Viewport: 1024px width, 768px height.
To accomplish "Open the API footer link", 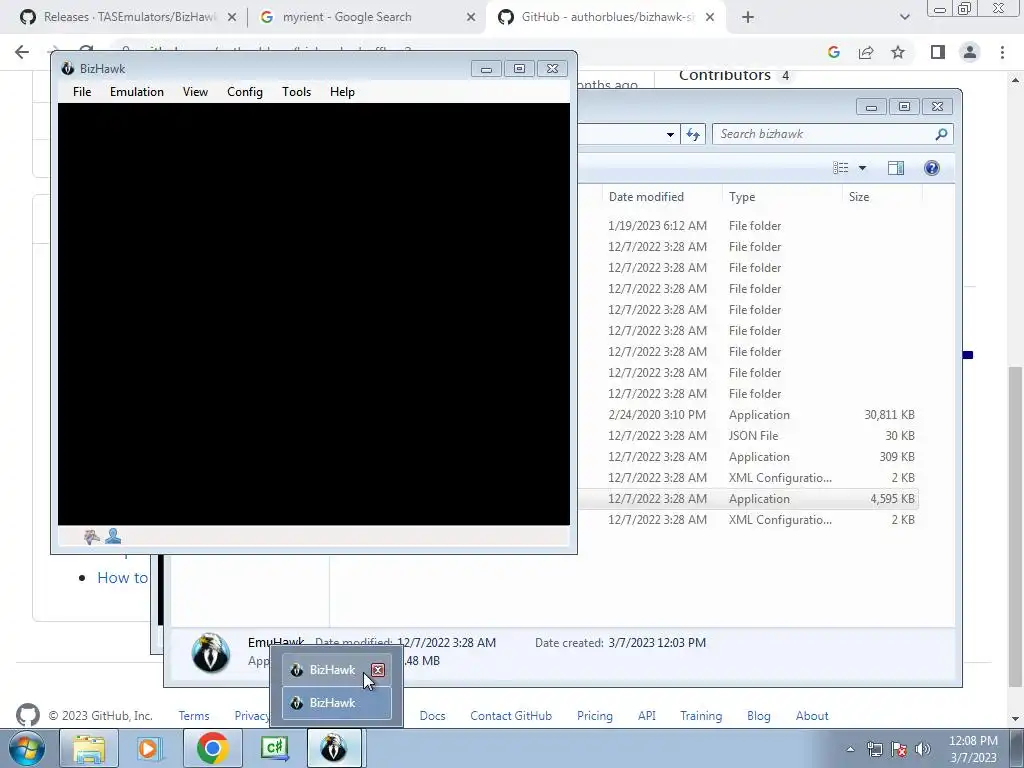I will (x=647, y=716).
